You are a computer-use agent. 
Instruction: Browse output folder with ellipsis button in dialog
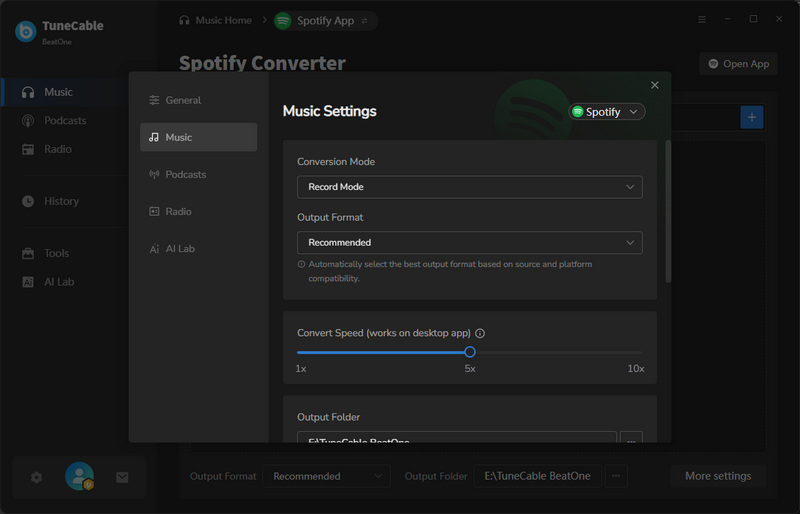(630, 438)
